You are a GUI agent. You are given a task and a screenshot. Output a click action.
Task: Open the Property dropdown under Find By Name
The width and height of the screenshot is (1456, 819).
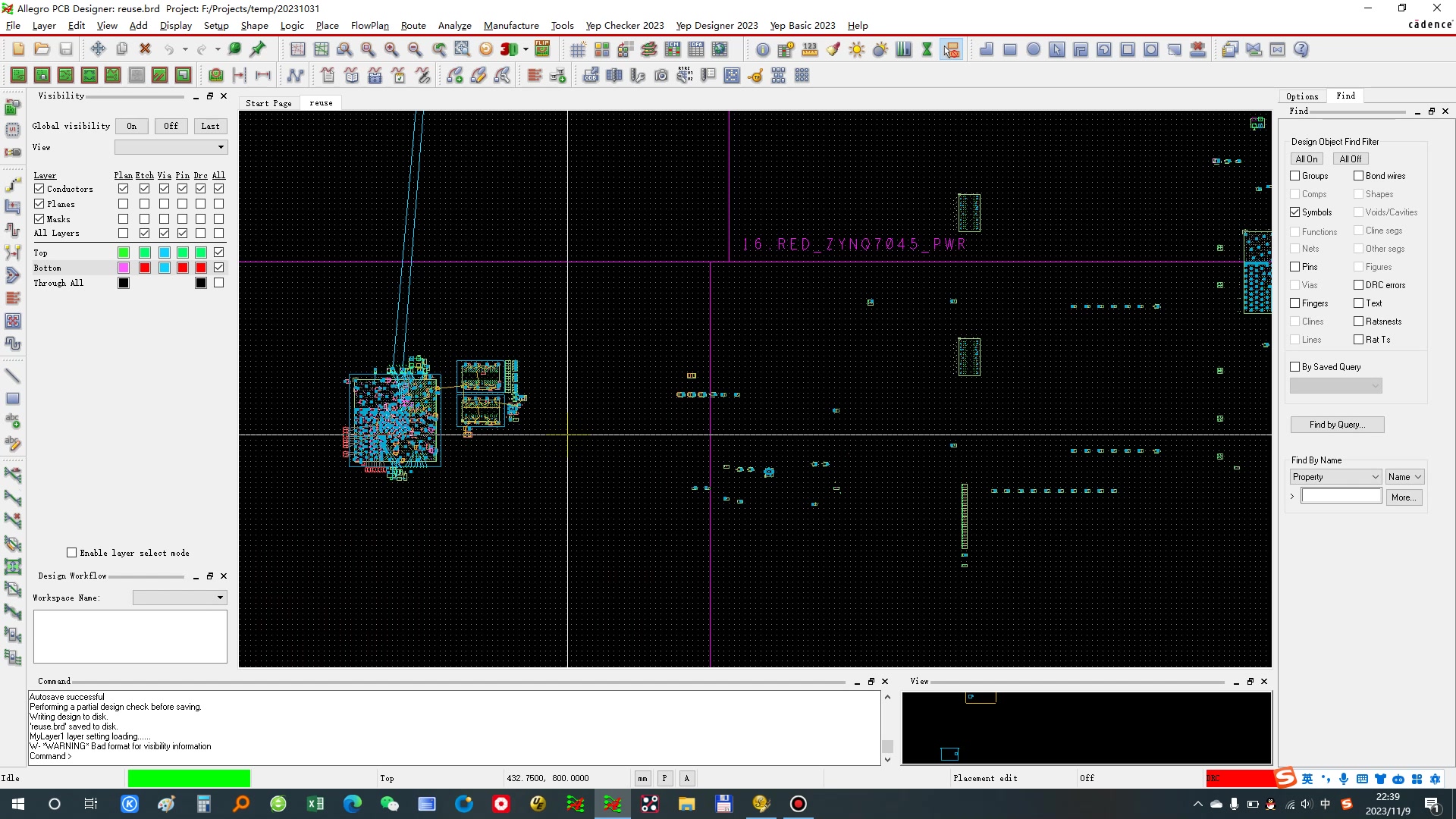1335,477
